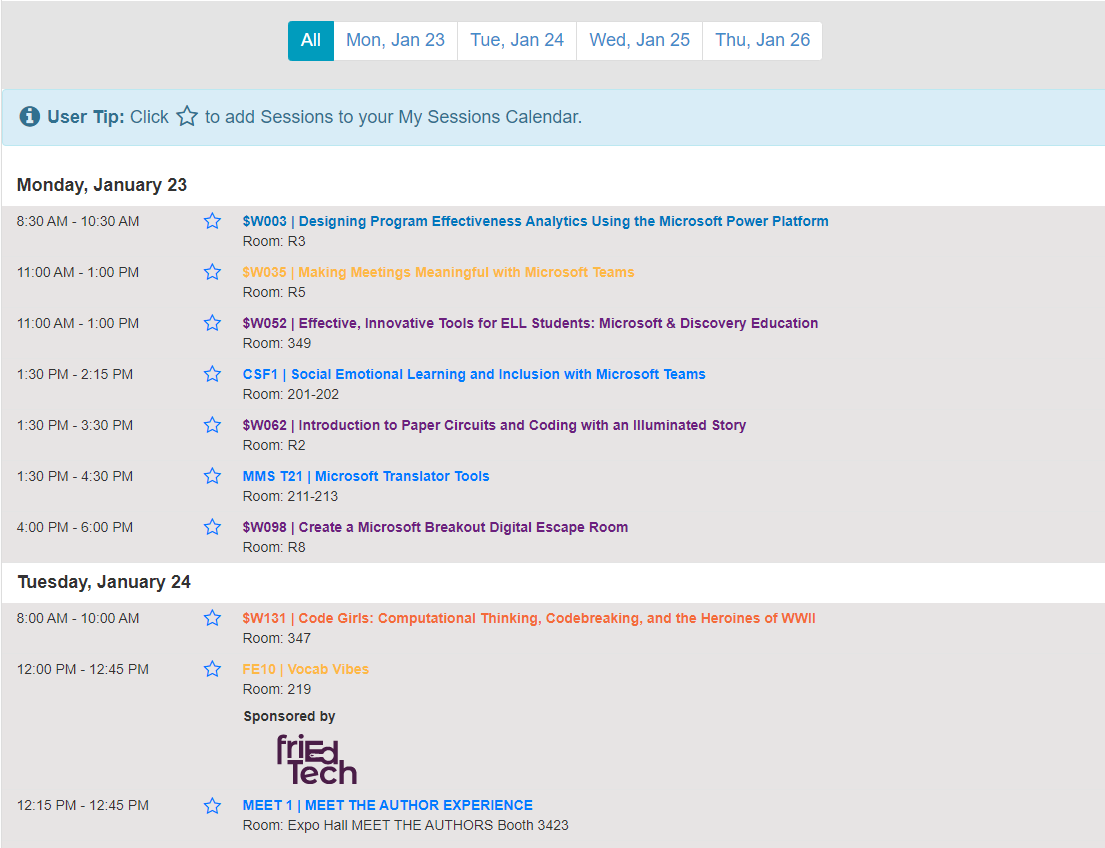Click Room: Expo Hall Booth 3423 text
The image size is (1105, 848).
405,825
